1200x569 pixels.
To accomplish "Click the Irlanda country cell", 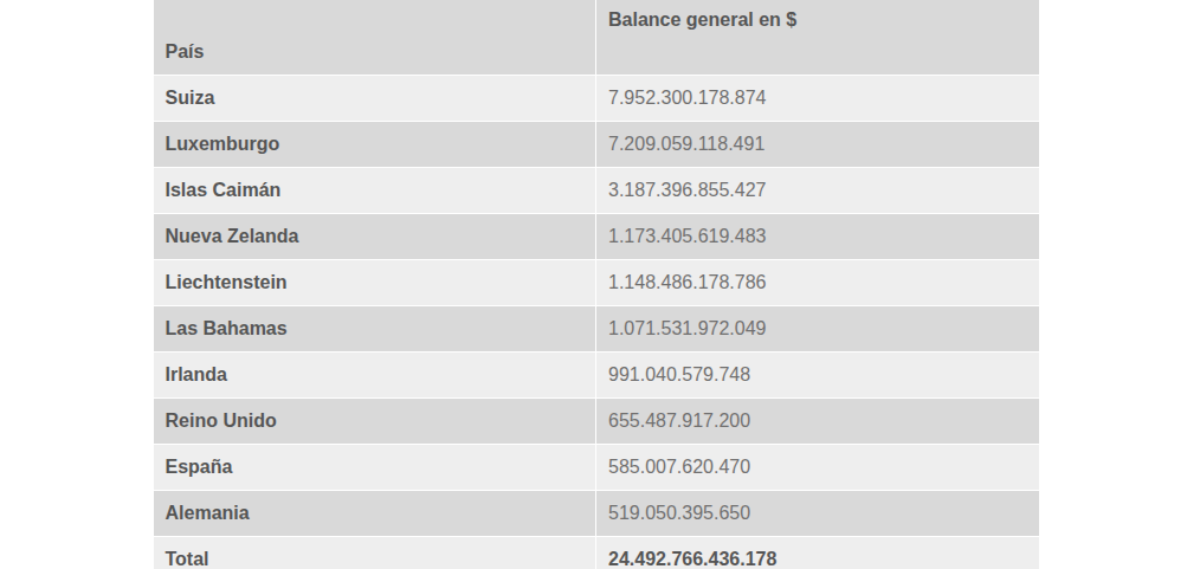I will point(196,374).
